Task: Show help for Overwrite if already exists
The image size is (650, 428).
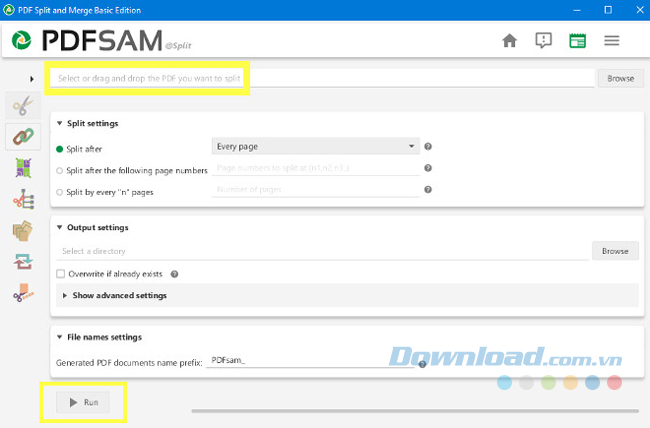Action: point(175,274)
